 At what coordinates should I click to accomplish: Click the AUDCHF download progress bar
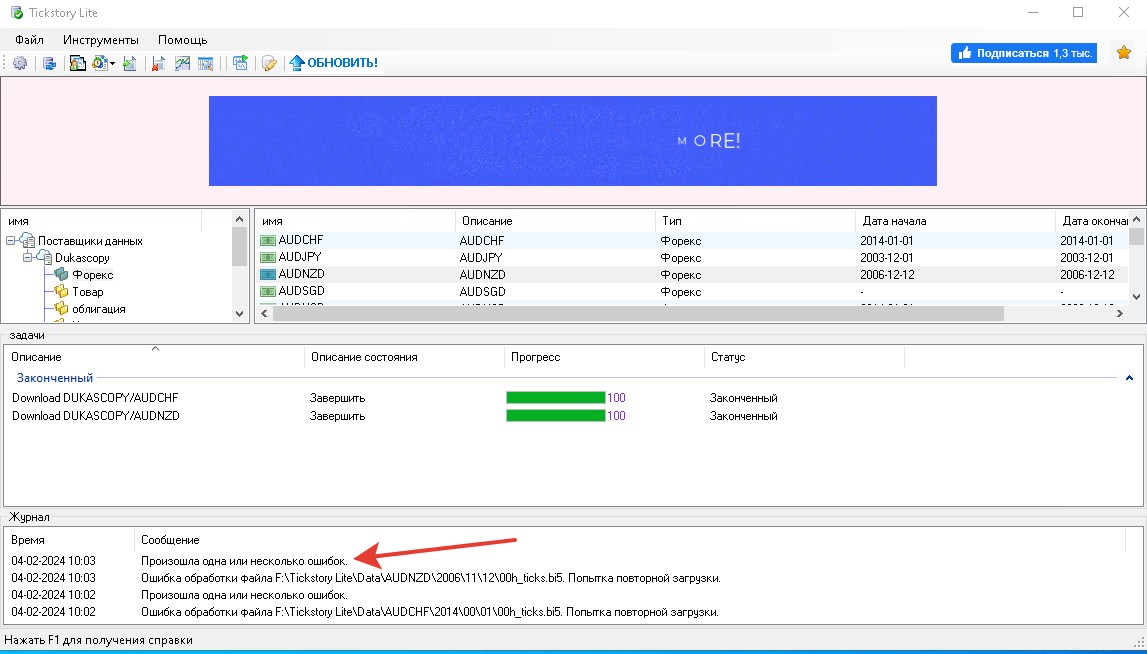click(556, 398)
